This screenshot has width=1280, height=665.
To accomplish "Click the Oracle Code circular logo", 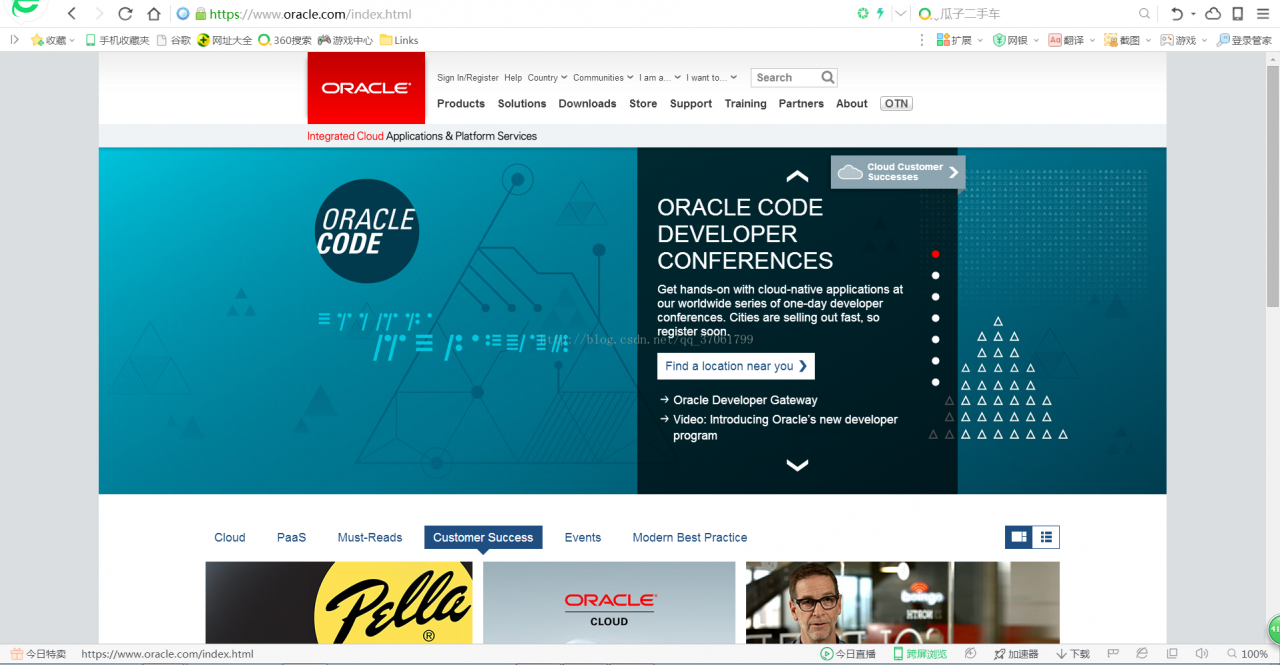I will click(367, 231).
